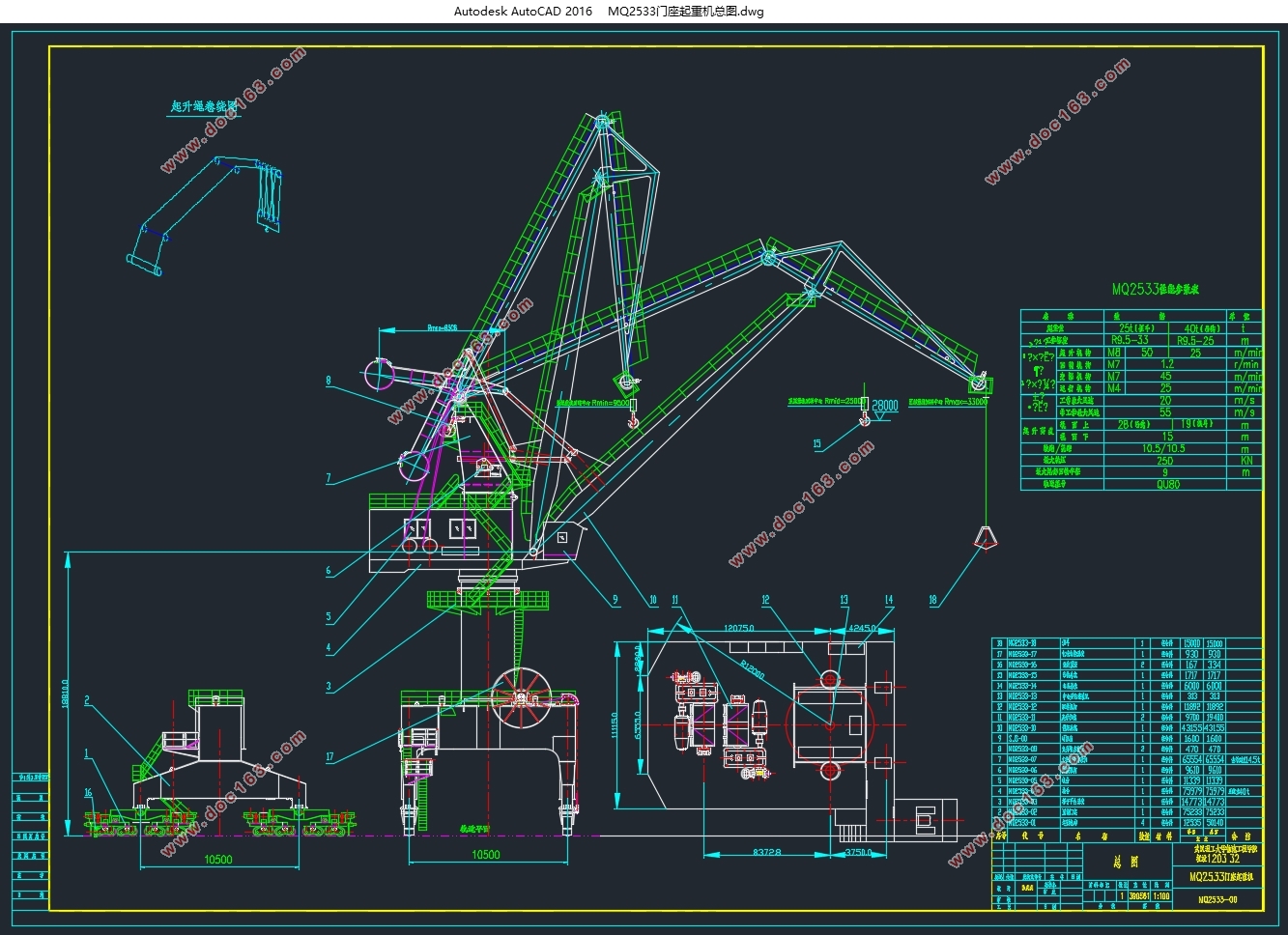Select the 1:100 scale cell in title block
This screenshot has height=935, width=1288.
1161,895
